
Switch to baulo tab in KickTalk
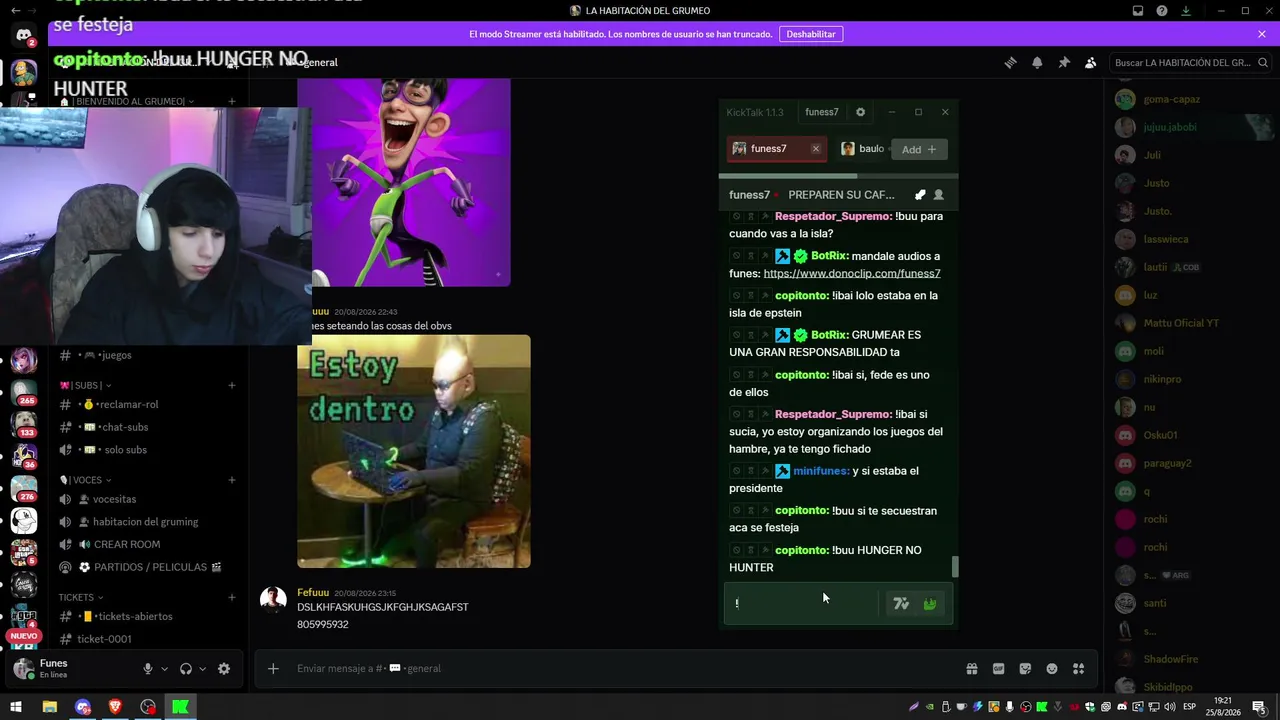pos(862,149)
